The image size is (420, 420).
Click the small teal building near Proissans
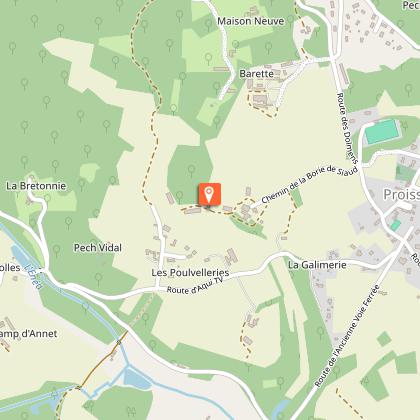point(395,225)
